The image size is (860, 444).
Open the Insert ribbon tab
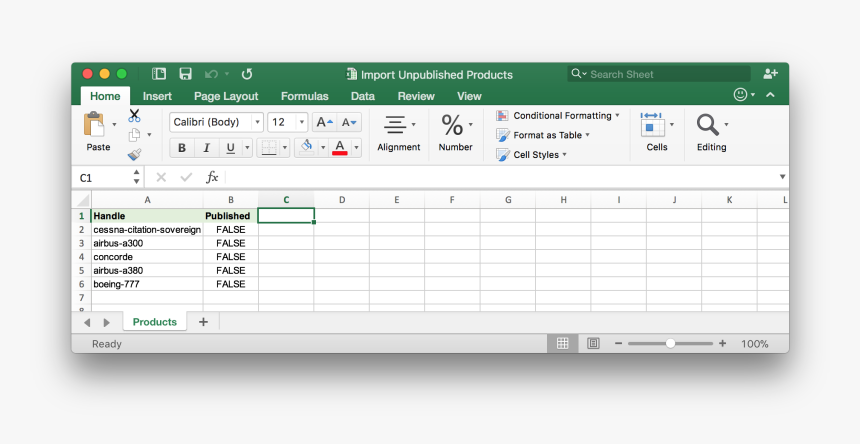coord(157,96)
